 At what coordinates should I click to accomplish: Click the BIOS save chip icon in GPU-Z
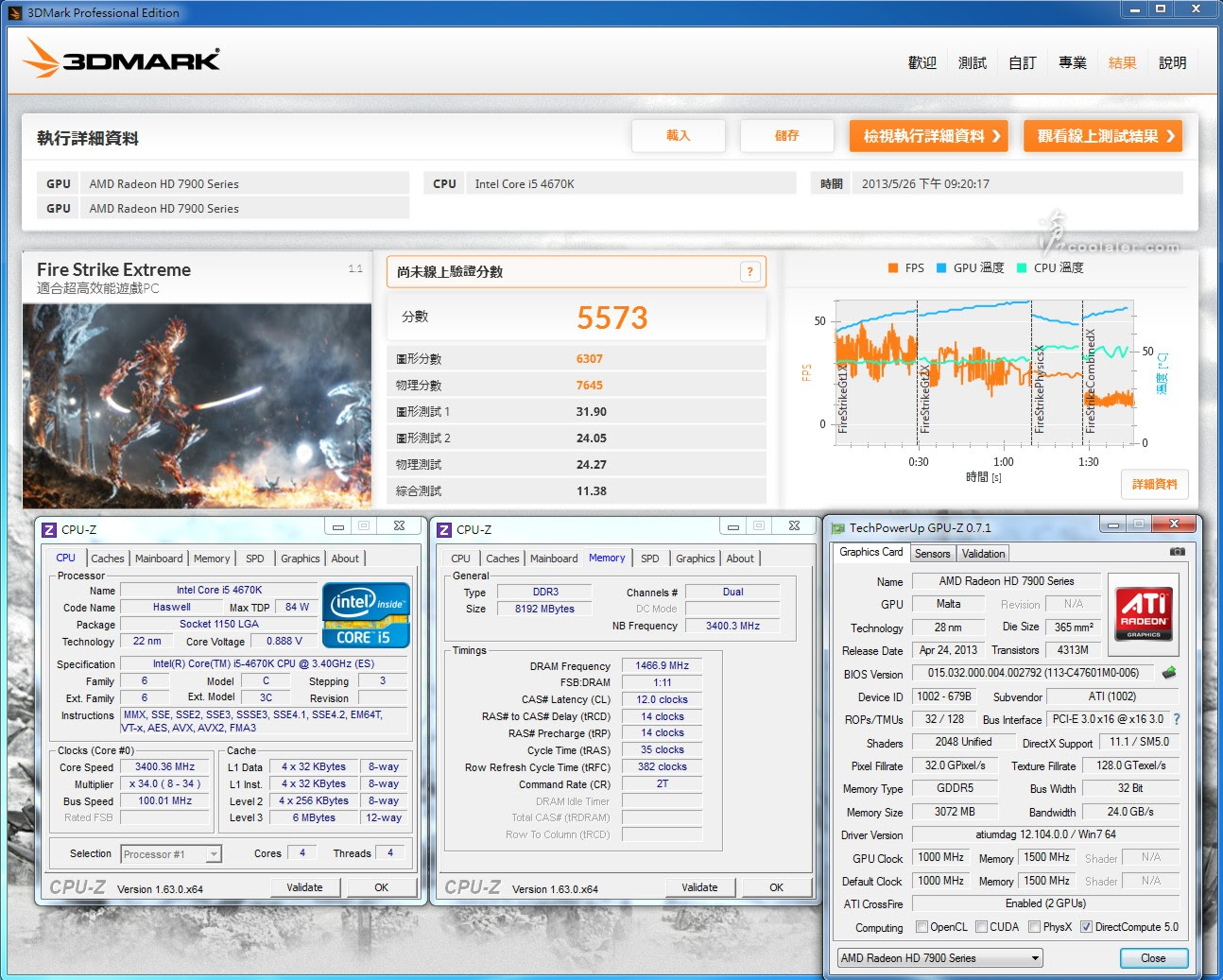pyautogui.click(x=1169, y=673)
